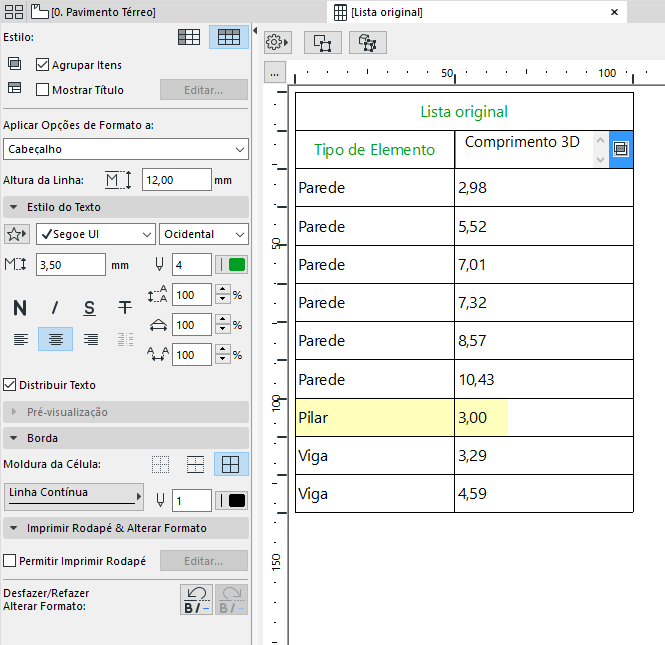Screen dimensions: 665x645
Task: Click the line spacing icon
Action: point(157,294)
